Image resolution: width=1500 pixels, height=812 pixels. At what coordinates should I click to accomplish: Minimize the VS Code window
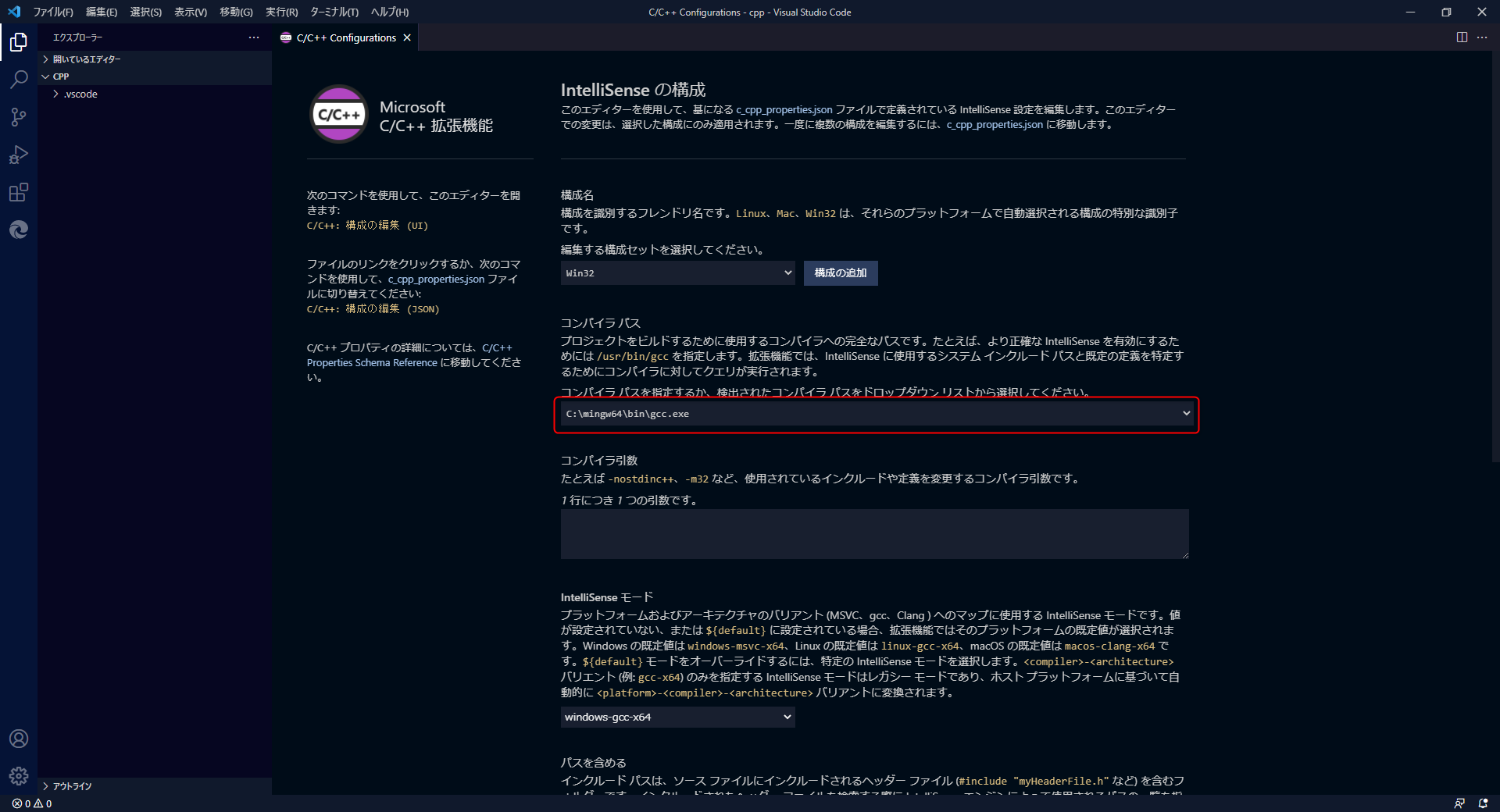tap(1410, 12)
